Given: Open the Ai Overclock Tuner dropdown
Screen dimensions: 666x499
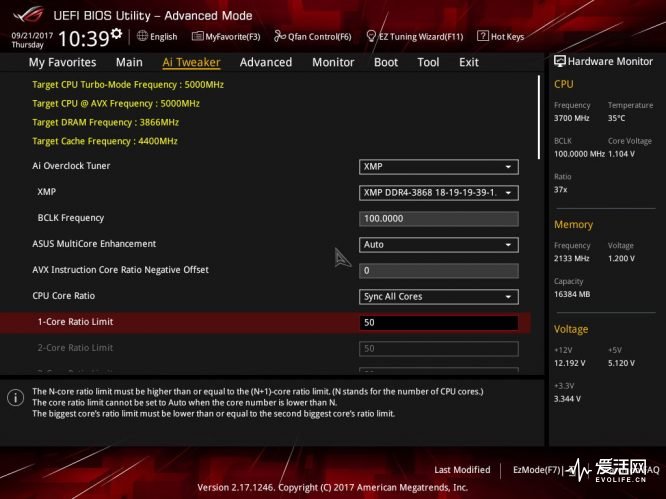Looking at the screenshot, I should [438, 167].
